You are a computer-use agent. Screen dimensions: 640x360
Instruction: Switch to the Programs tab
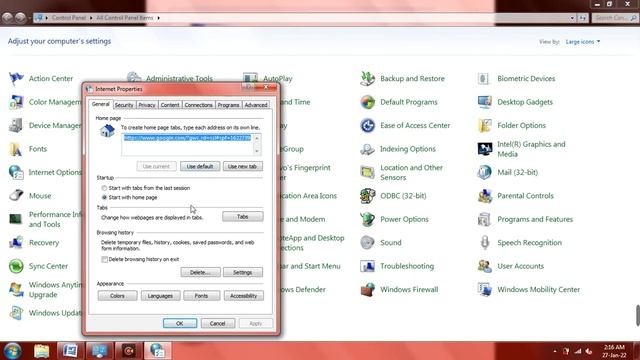point(228,105)
